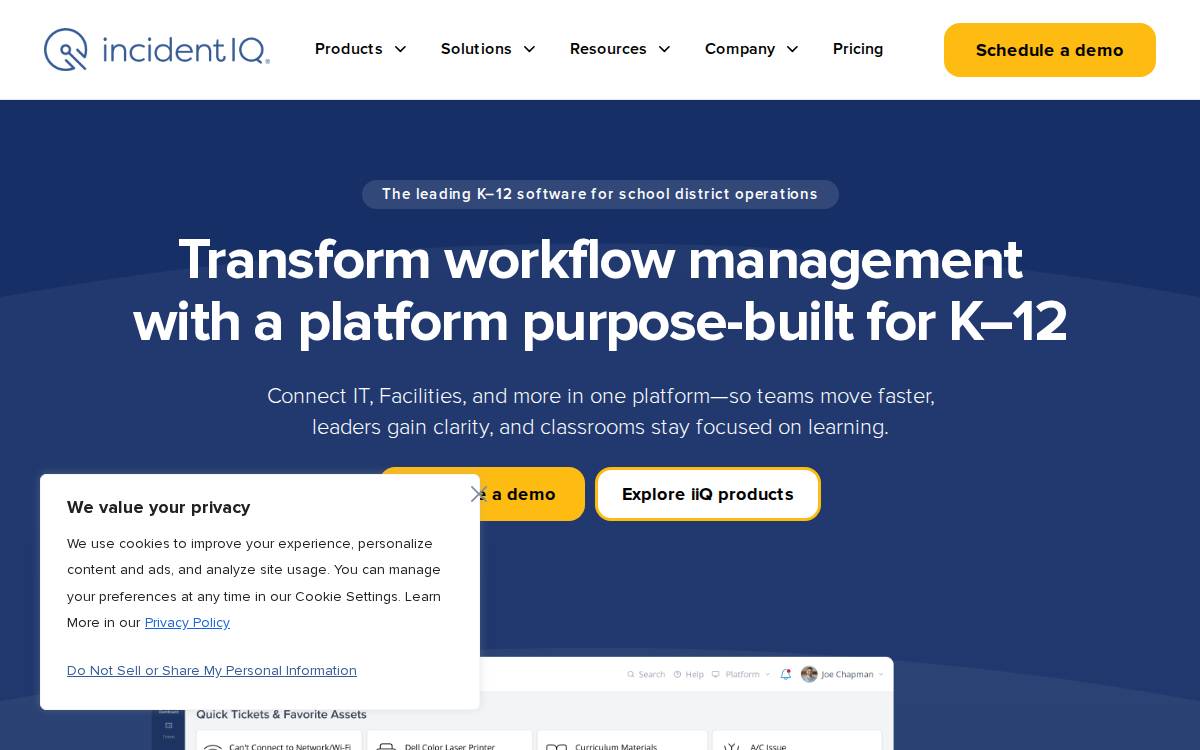Screen dimensions: 1200x750
Task: Expand the Products chevron arrow
Action: pos(400,49)
